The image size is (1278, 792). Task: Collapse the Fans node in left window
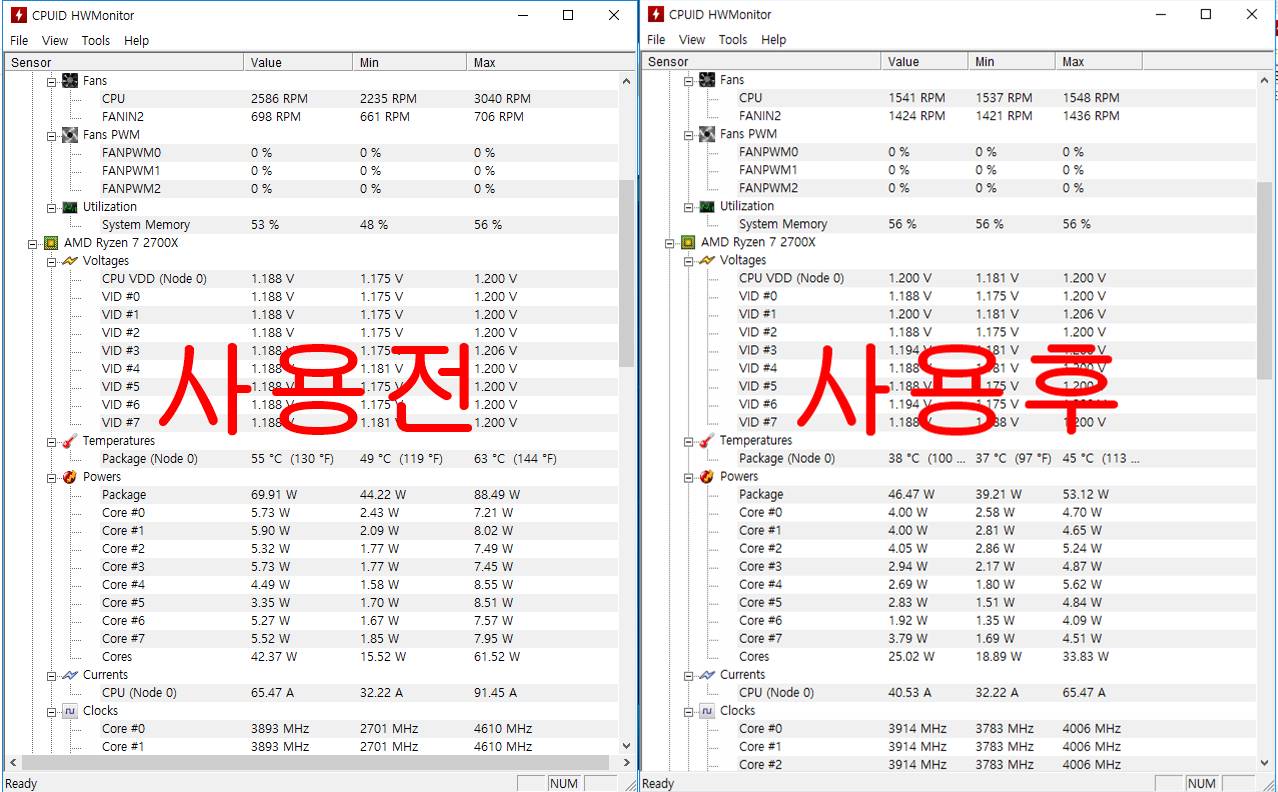(x=52, y=81)
